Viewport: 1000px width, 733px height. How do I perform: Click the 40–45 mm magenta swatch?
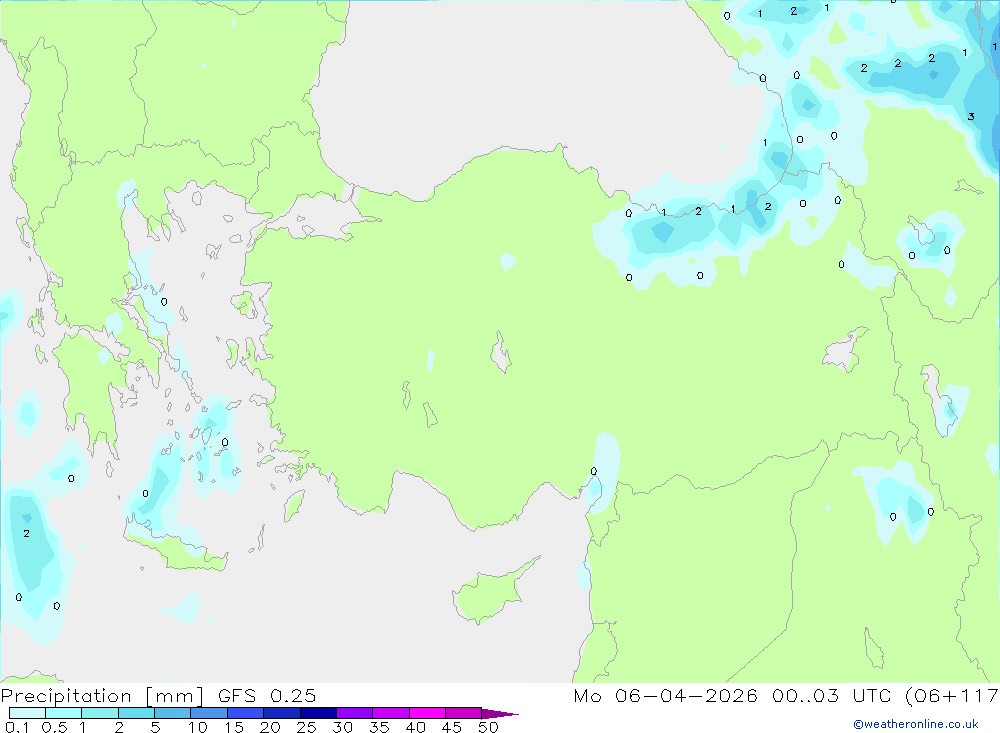click(427, 713)
